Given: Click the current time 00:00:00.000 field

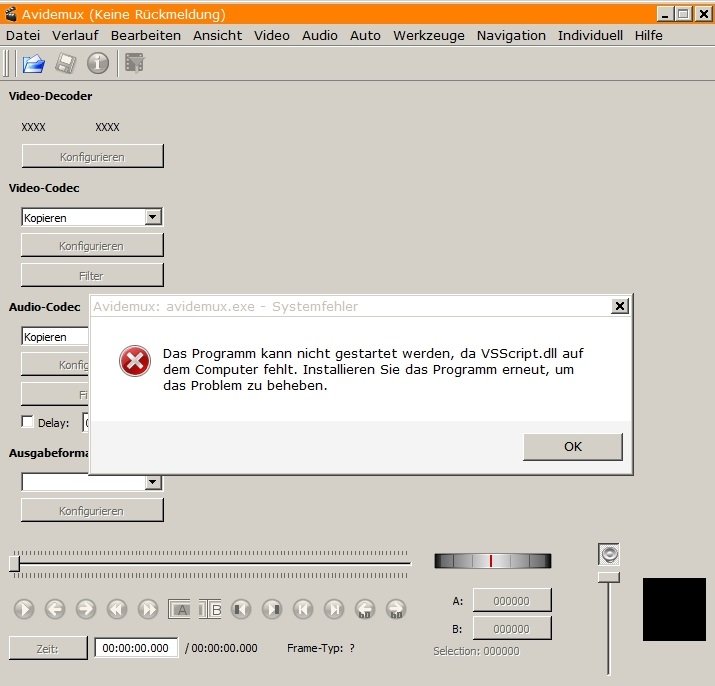Looking at the screenshot, I should (136, 648).
